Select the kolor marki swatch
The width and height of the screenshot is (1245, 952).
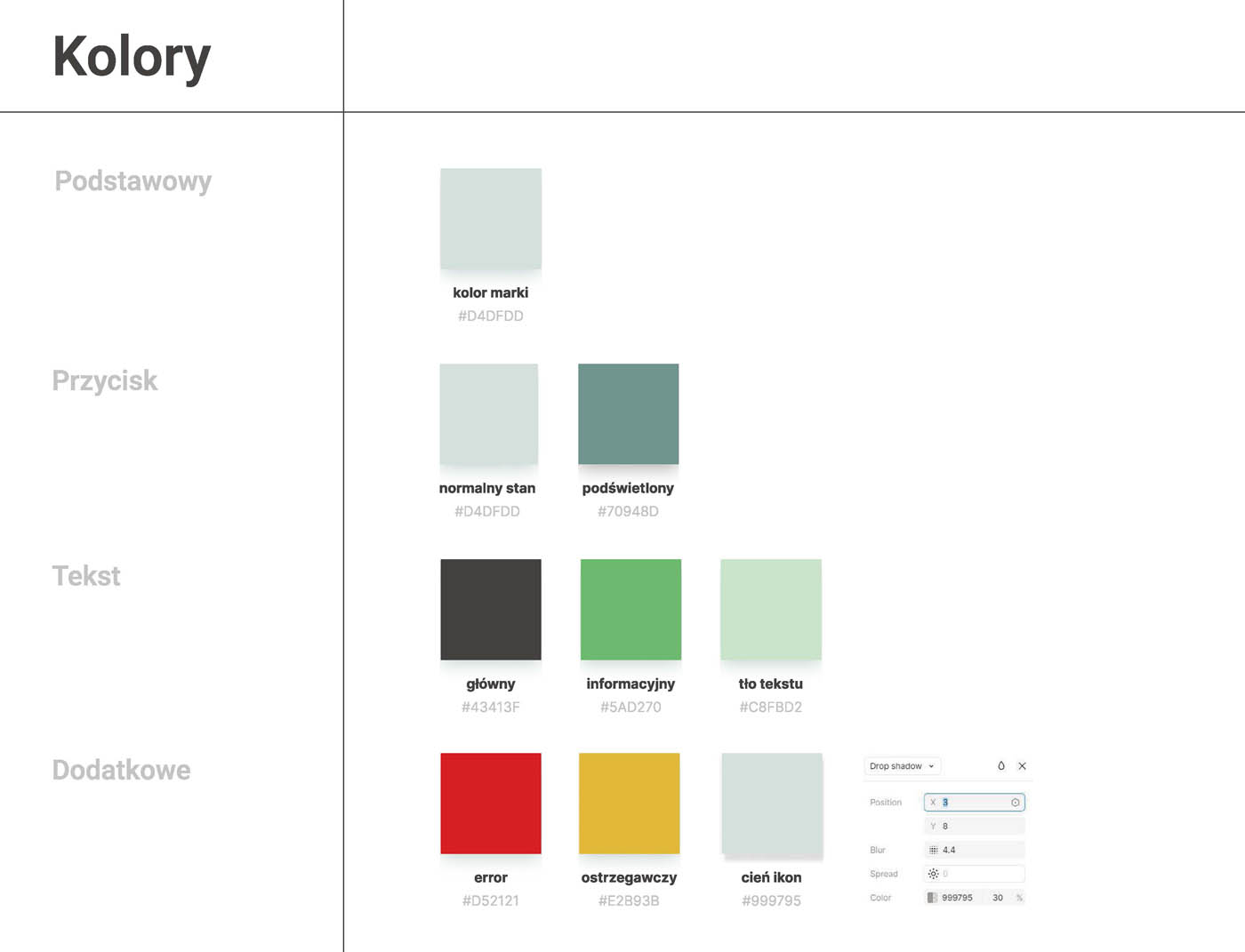pos(491,219)
